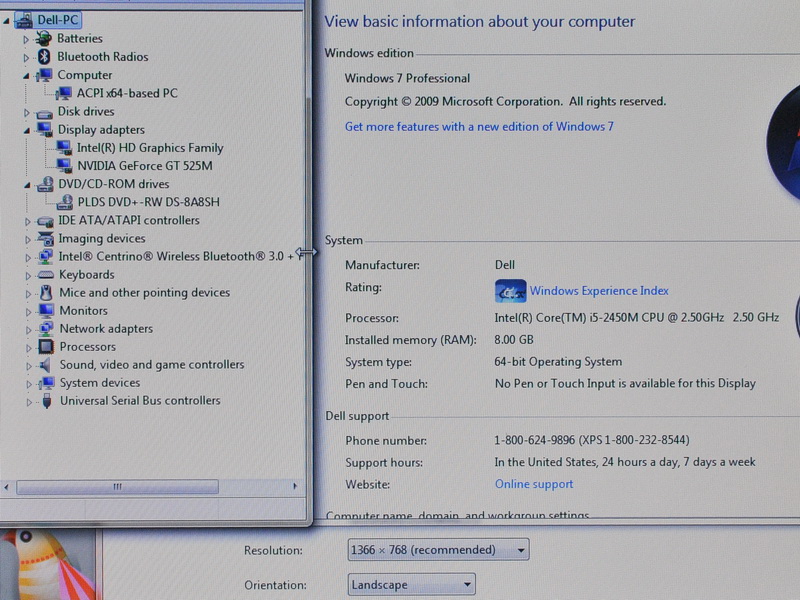Select the Mice and other pointing devices label
Screen dimensions: 800x600
click(x=145, y=293)
